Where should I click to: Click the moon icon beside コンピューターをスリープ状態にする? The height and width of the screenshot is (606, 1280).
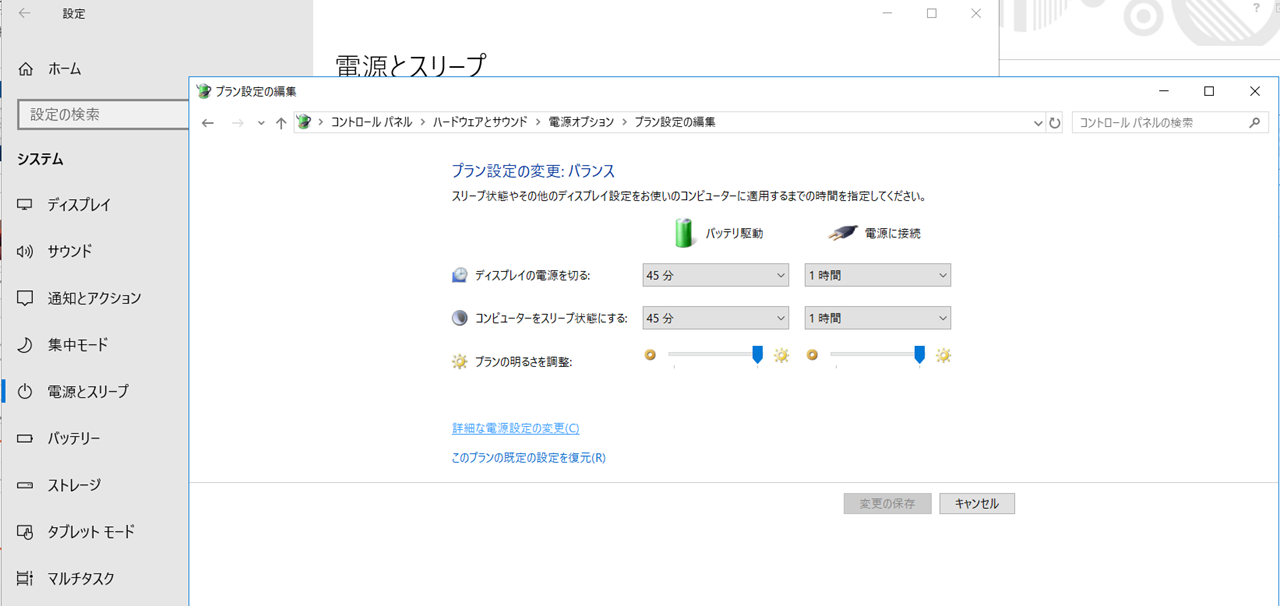[460, 318]
